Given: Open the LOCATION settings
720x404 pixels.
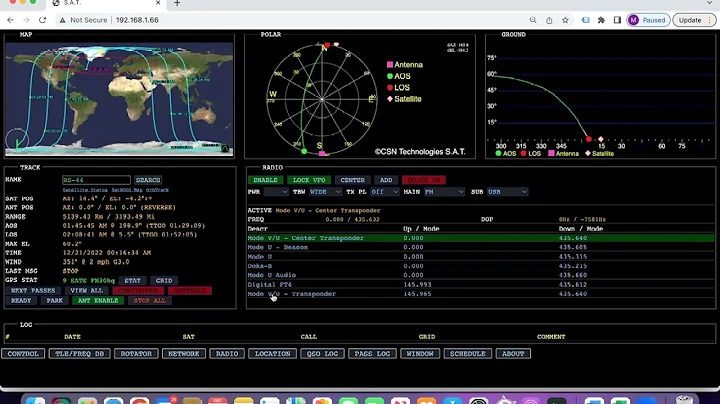Looking at the screenshot, I should click(x=272, y=354).
